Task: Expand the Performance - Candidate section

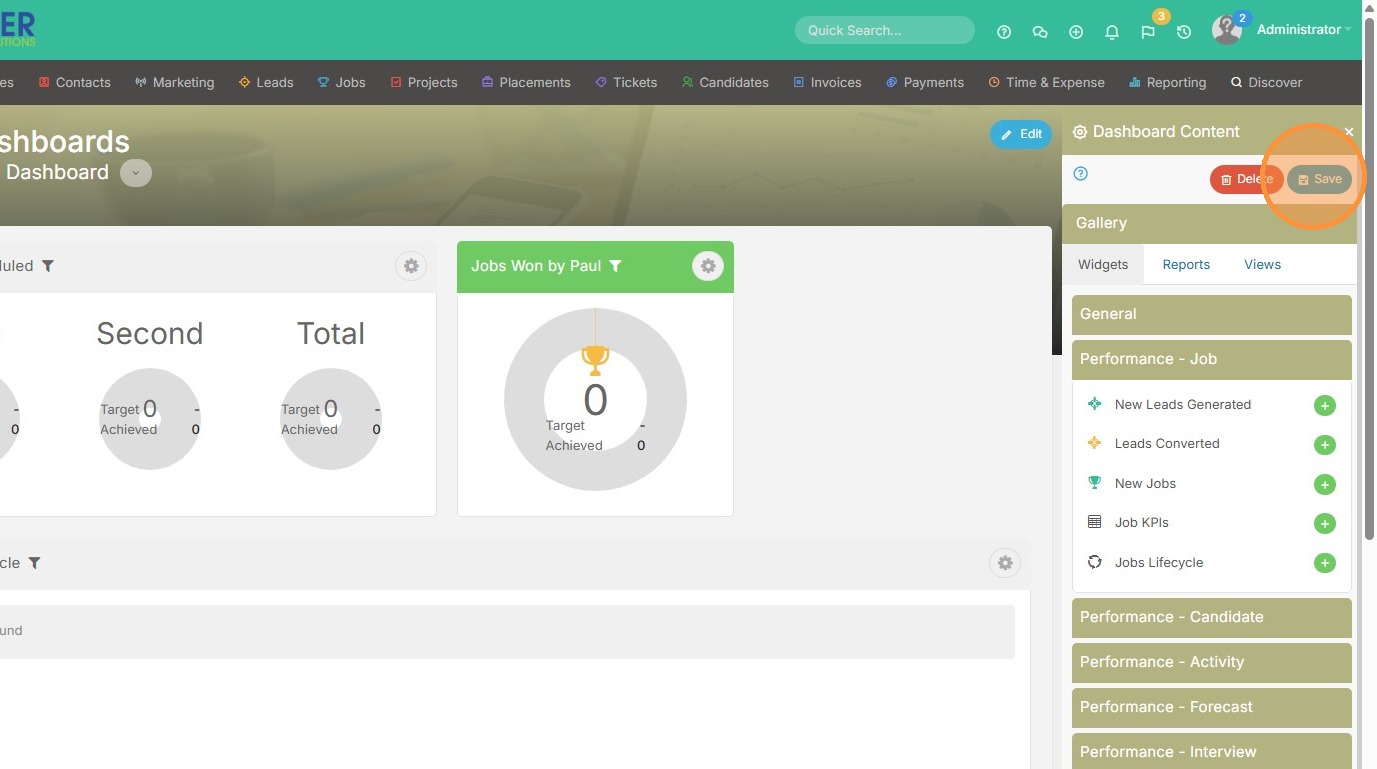Action: point(1212,617)
